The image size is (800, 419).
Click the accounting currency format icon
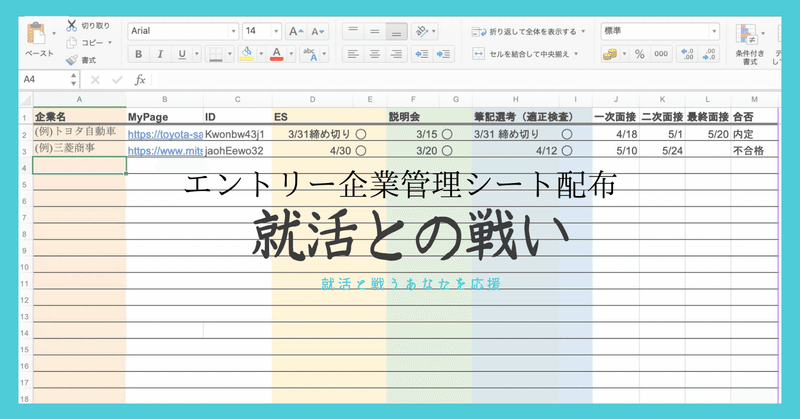[x=610, y=54]
